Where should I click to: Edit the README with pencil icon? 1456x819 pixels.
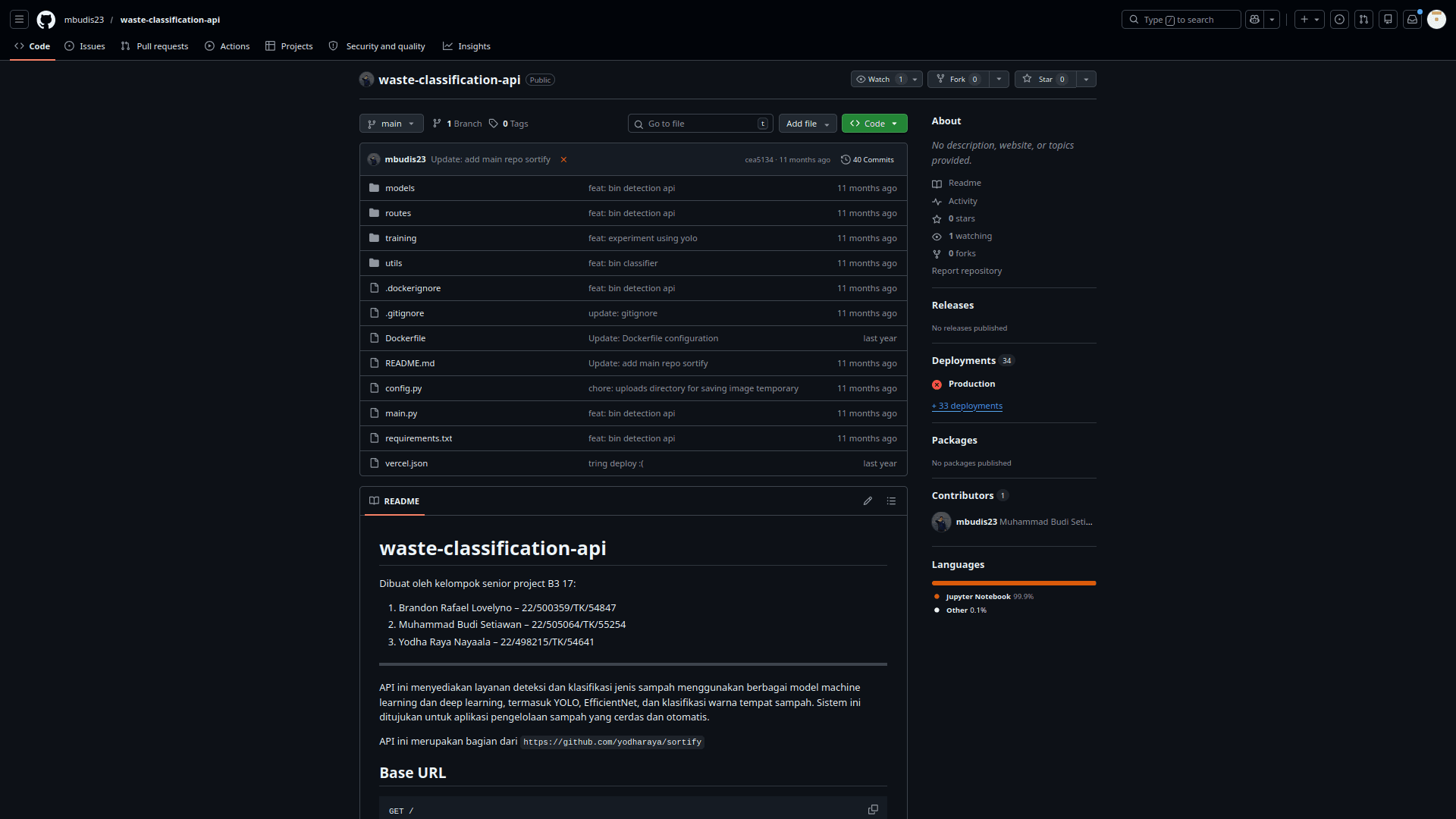click(868, 501)
